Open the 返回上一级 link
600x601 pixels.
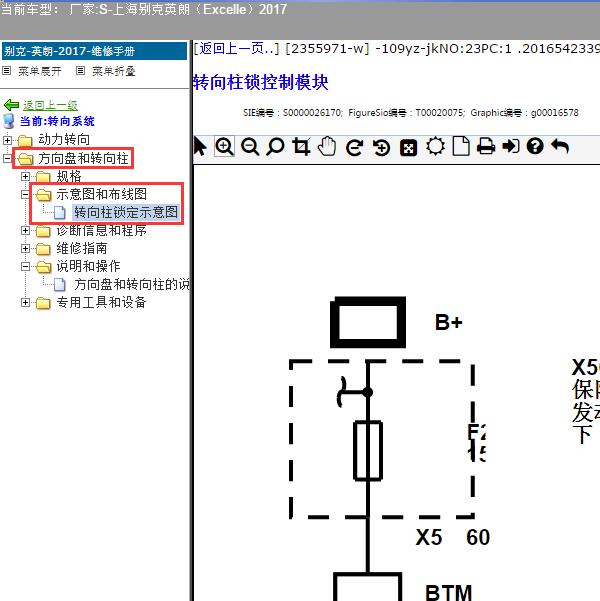coord(50,105)
